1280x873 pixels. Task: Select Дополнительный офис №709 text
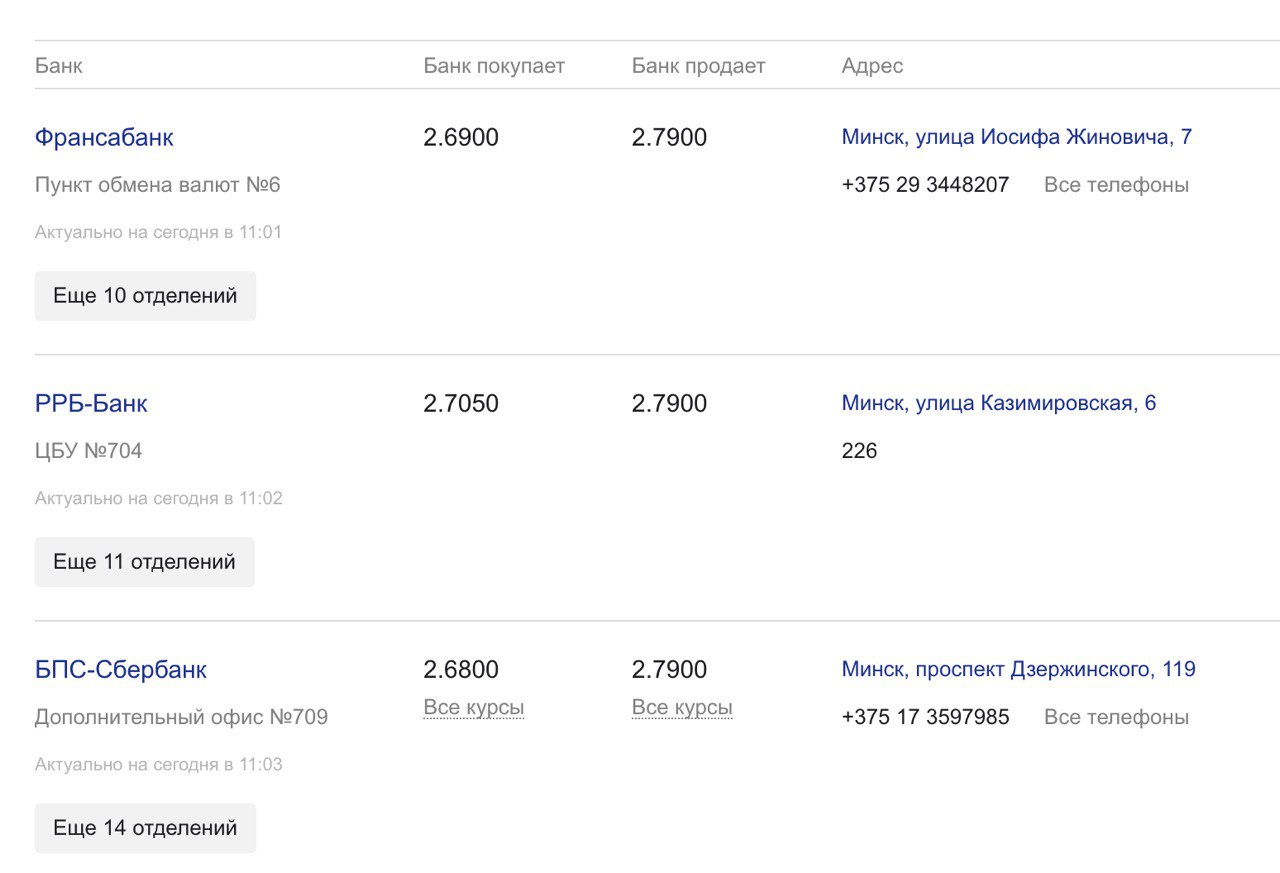pos(181,717)
